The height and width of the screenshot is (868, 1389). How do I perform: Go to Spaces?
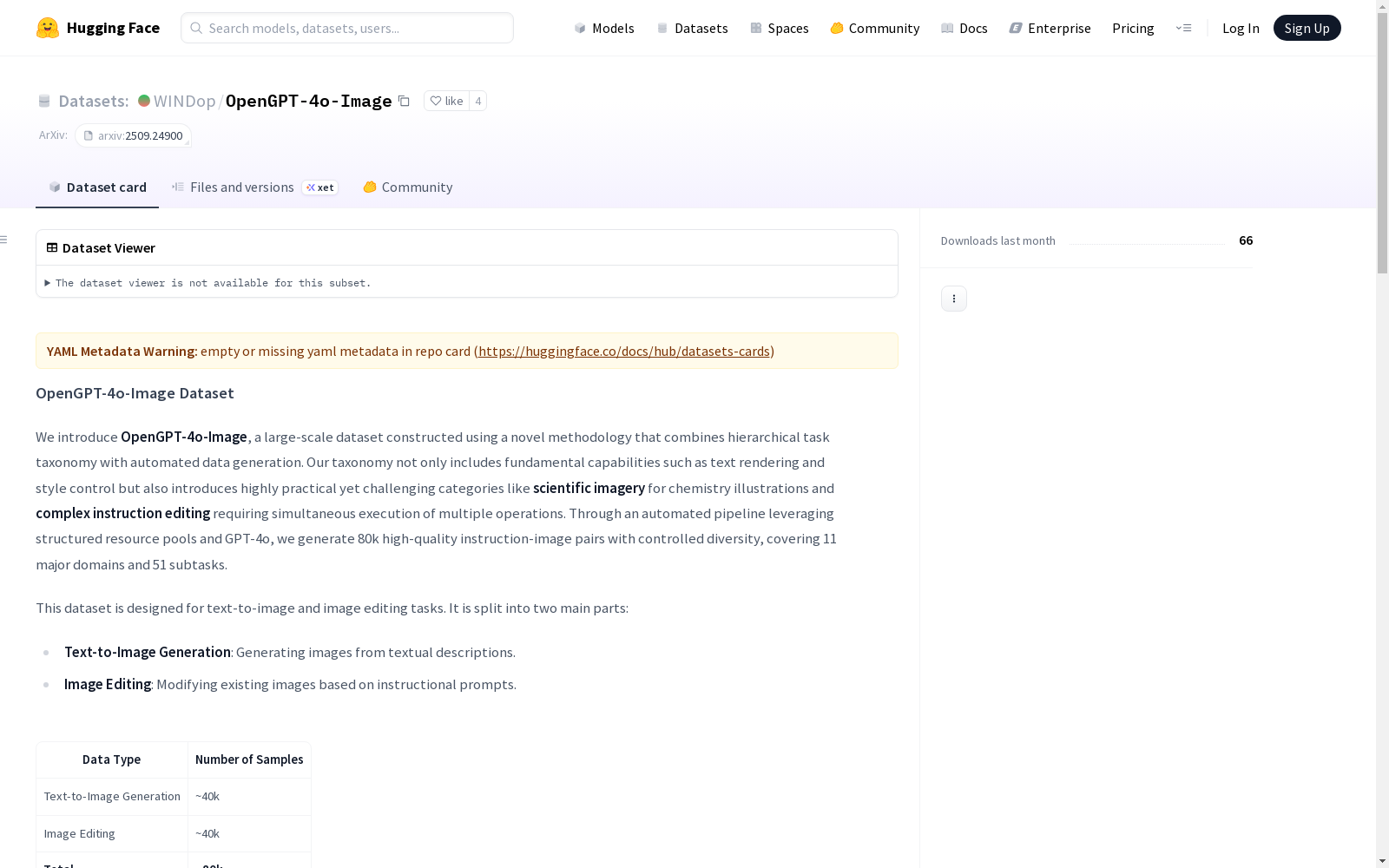(780, 28)
